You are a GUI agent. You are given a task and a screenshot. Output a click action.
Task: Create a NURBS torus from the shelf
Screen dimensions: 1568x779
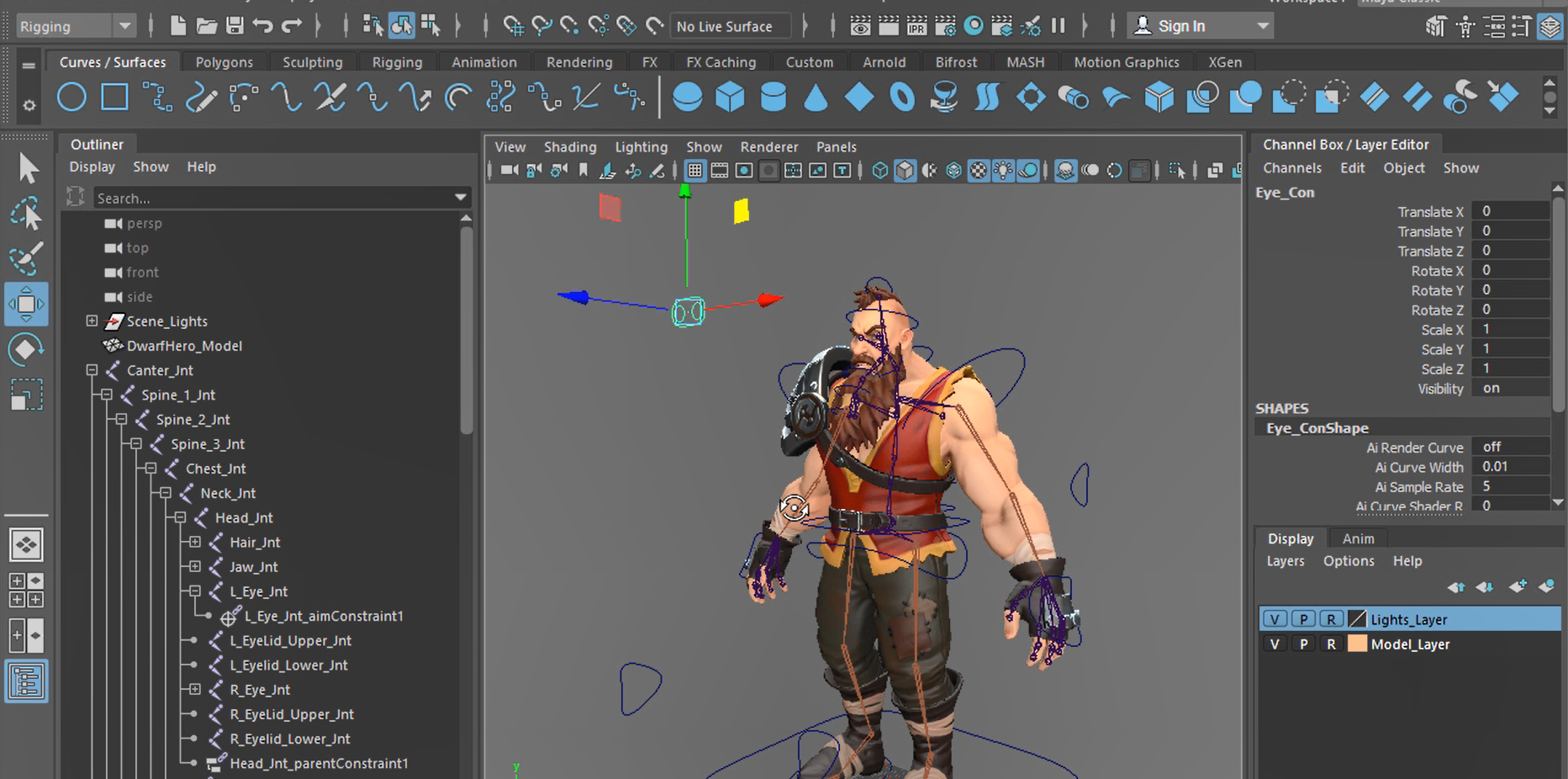(902, 98)
